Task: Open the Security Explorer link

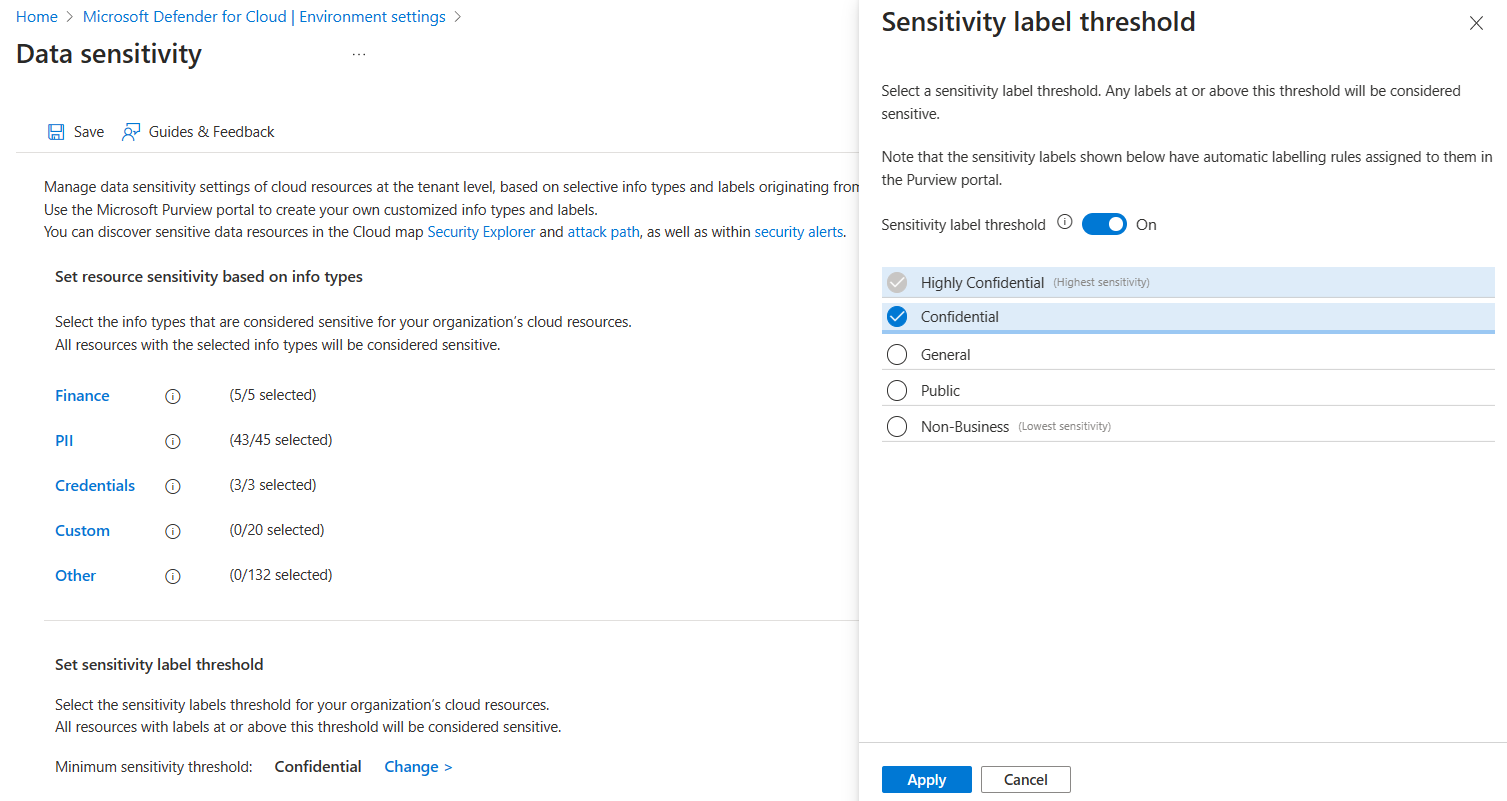Action: (x=481, y=231)
